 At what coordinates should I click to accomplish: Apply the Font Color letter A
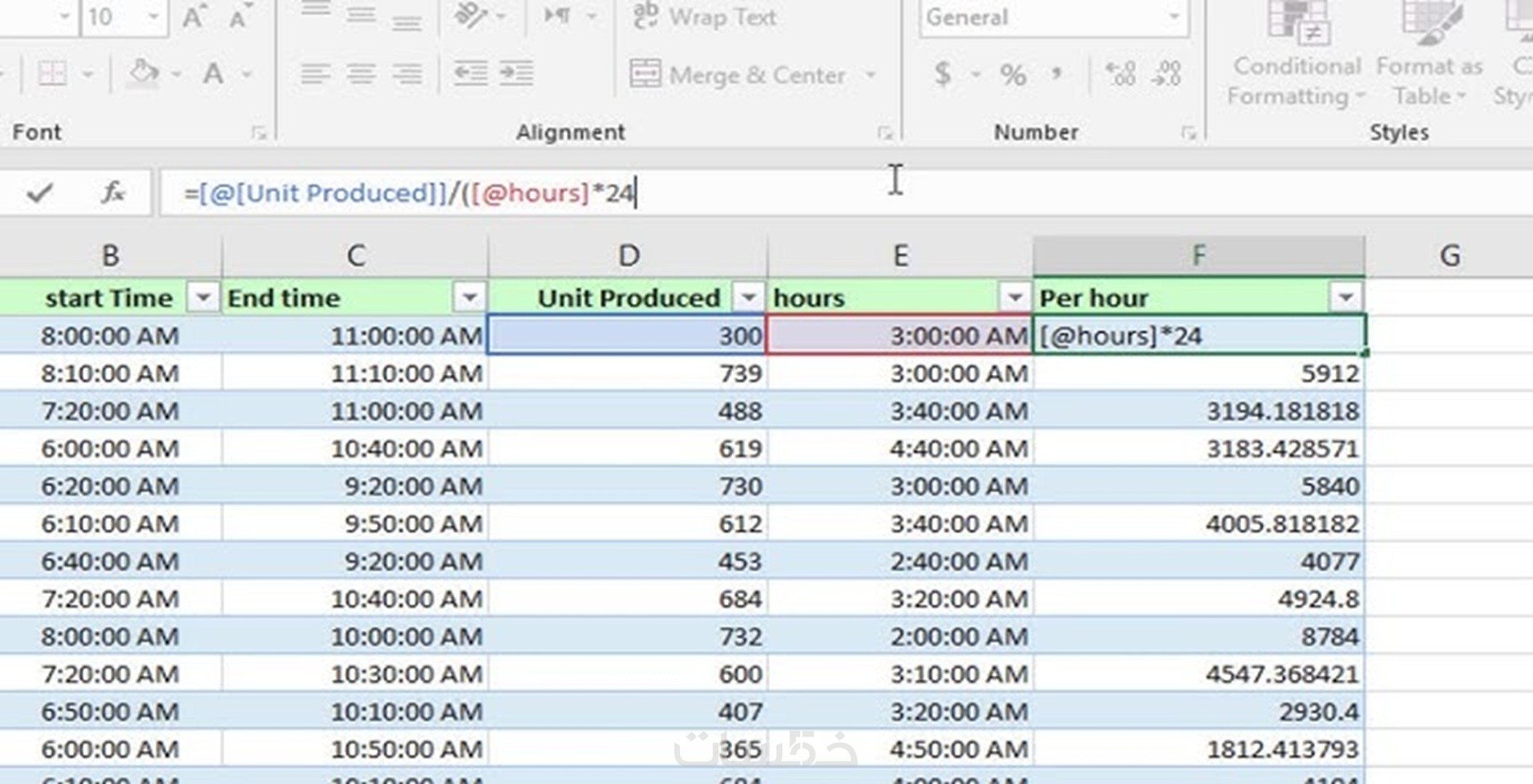(x=213, y=74)
